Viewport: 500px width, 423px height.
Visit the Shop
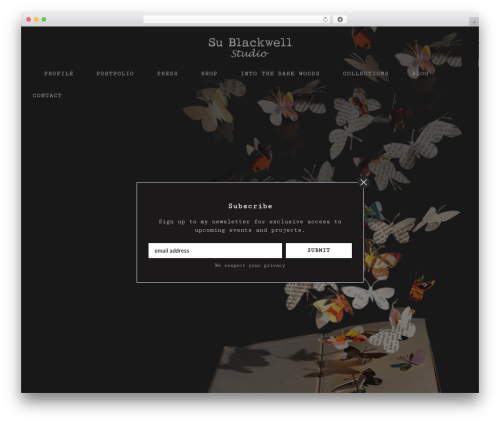click(209, 73)
